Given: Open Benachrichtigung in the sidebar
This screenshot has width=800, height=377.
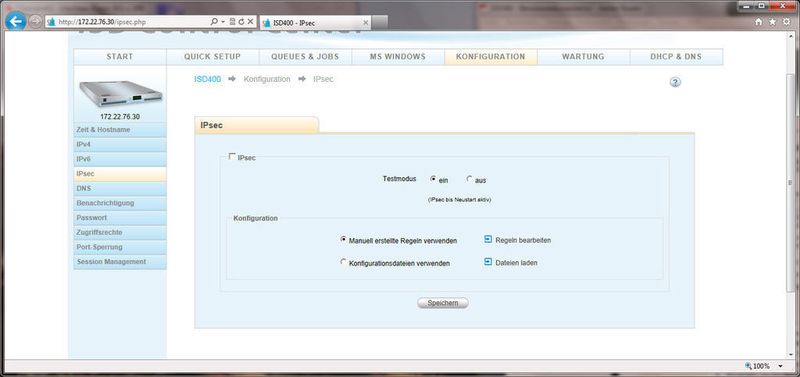Looking at the screenshot, I should [120, 203].
